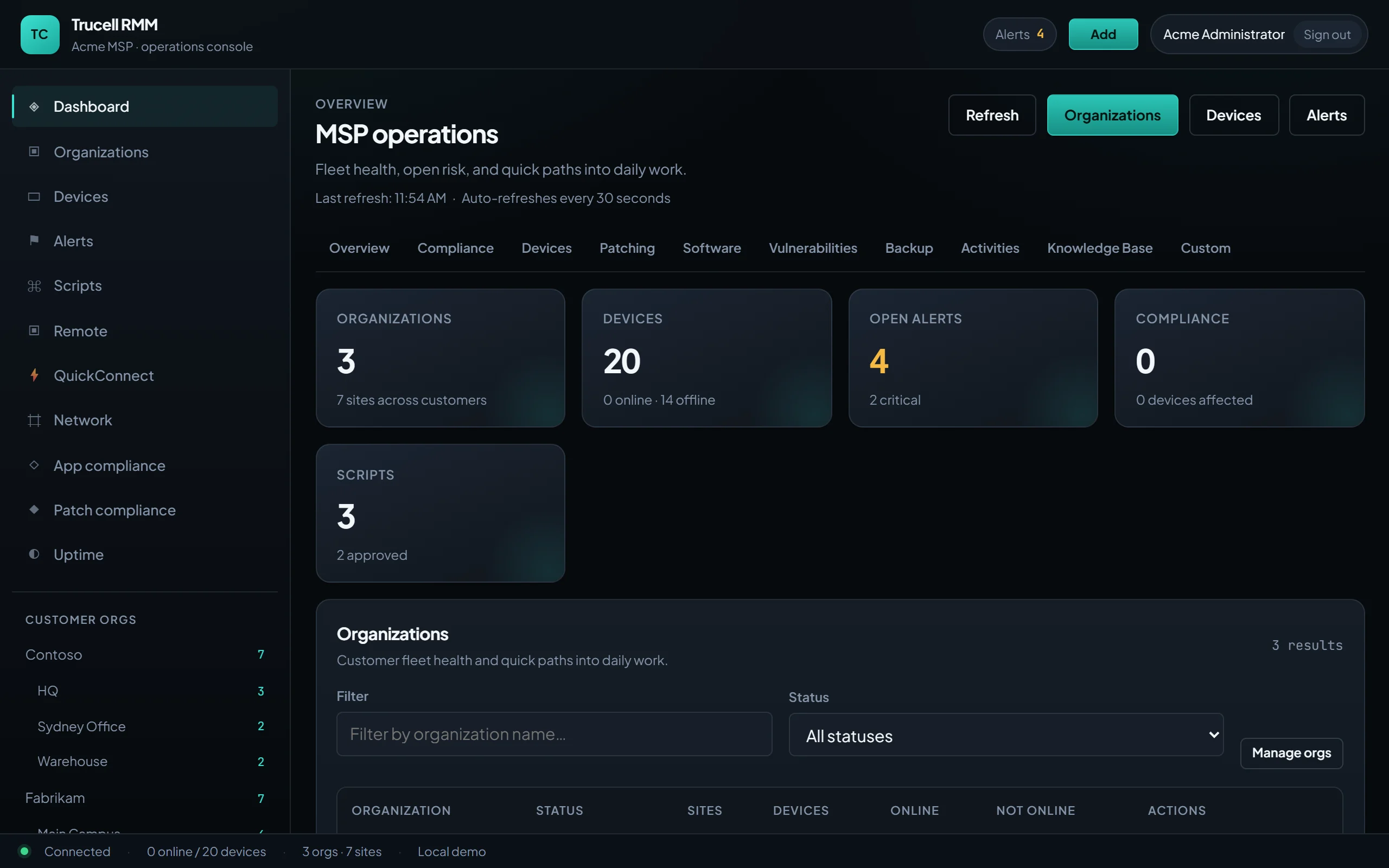Image resolution: width=1389 pixels, height=868 pixels.
Task: Click the Devices button beside Organizations
Action: click(x=1233, y=116)
